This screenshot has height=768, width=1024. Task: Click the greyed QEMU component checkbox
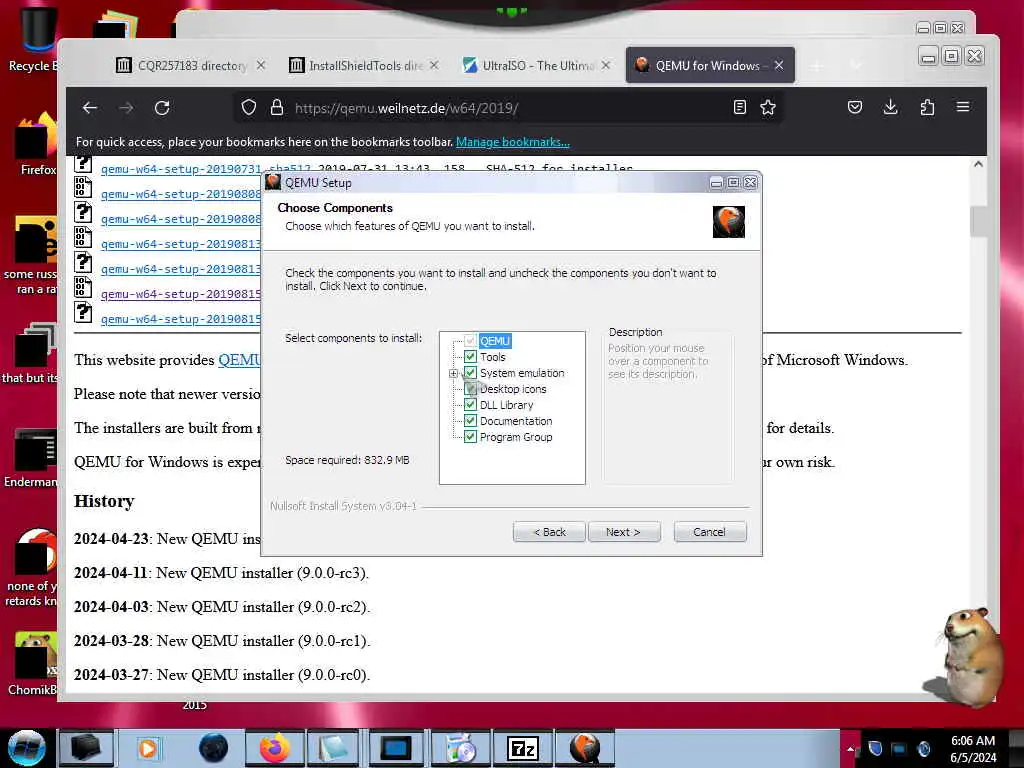pos(470,341)
